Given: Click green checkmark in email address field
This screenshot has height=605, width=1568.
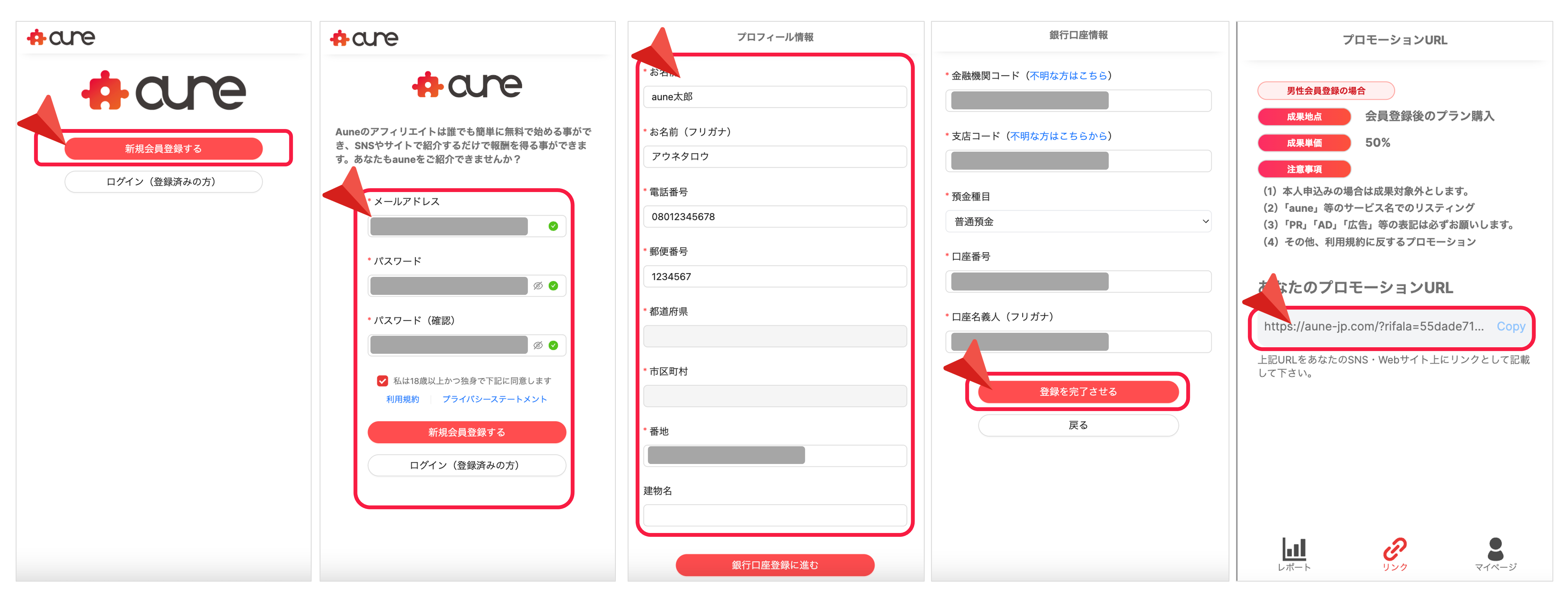Looking at the screenshot, I should (x=553, y=226).
